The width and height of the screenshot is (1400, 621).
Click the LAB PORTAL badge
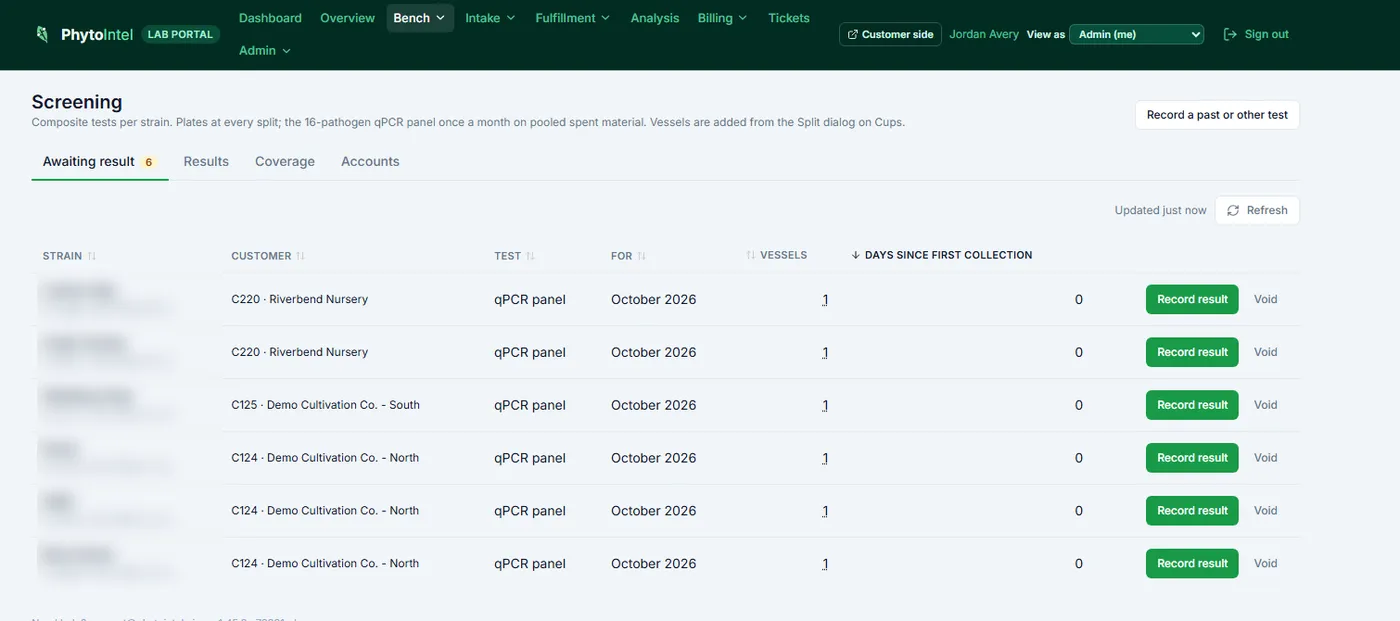click(180, 34)
